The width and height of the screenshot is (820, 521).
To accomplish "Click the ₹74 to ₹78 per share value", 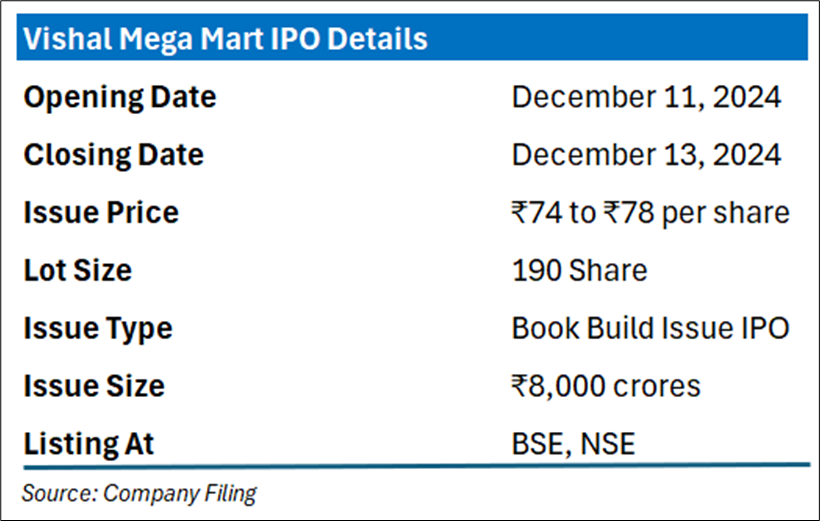I will pyautogui.click(x=651, y=213).
